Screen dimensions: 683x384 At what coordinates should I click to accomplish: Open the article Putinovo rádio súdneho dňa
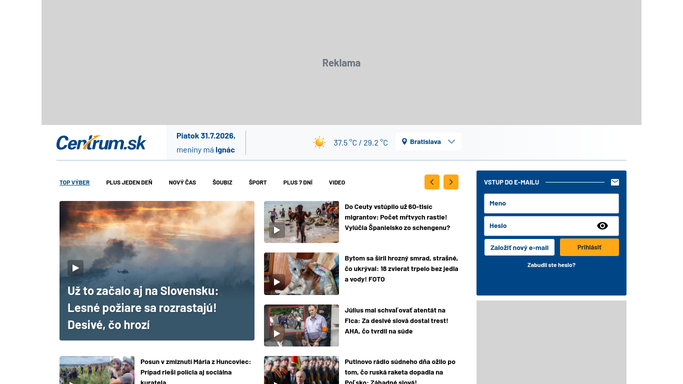400,372
